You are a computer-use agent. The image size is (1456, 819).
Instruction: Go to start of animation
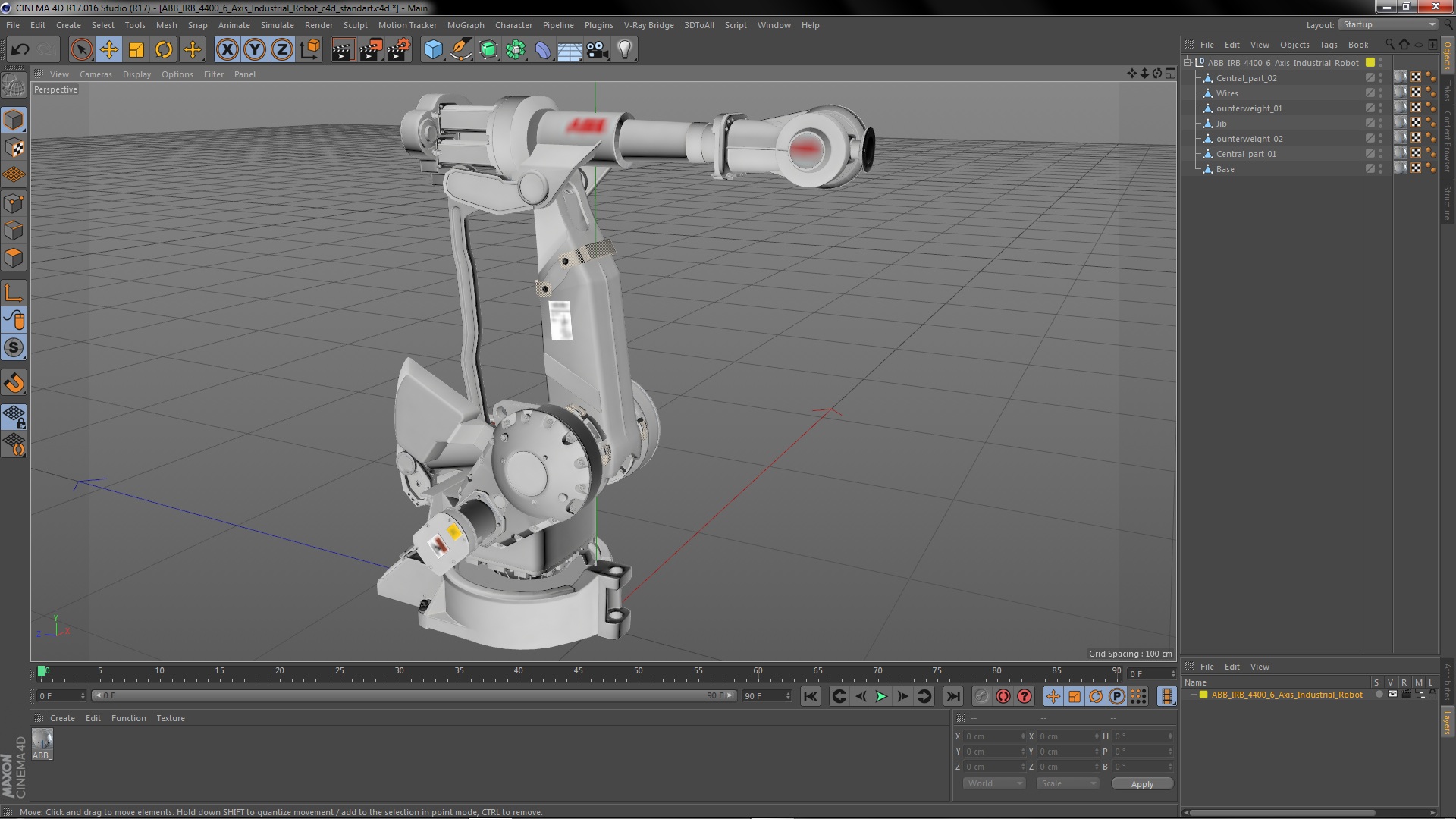(x=811, y=696)
